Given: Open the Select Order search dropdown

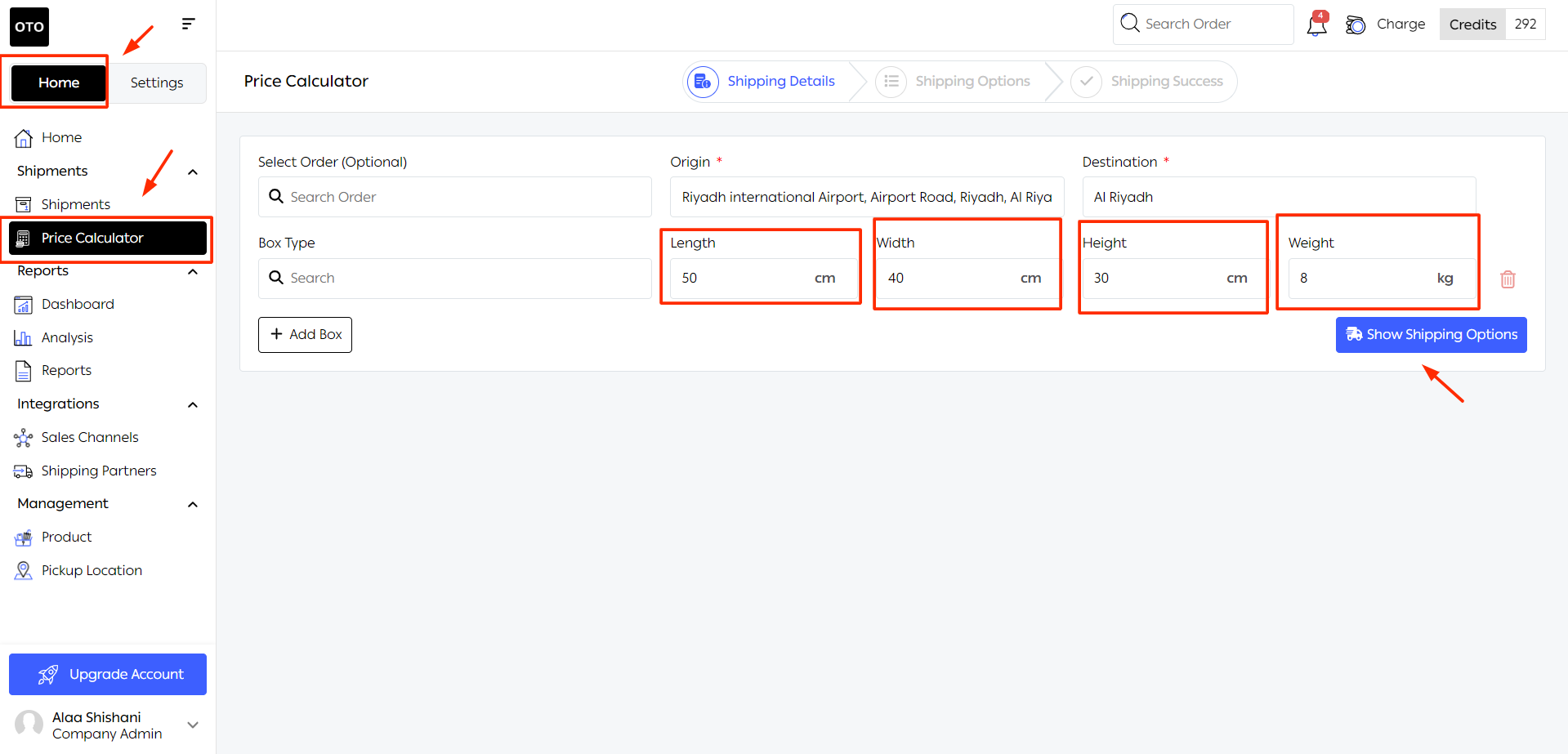Looking at the screenshot, I should click(455, 197).
